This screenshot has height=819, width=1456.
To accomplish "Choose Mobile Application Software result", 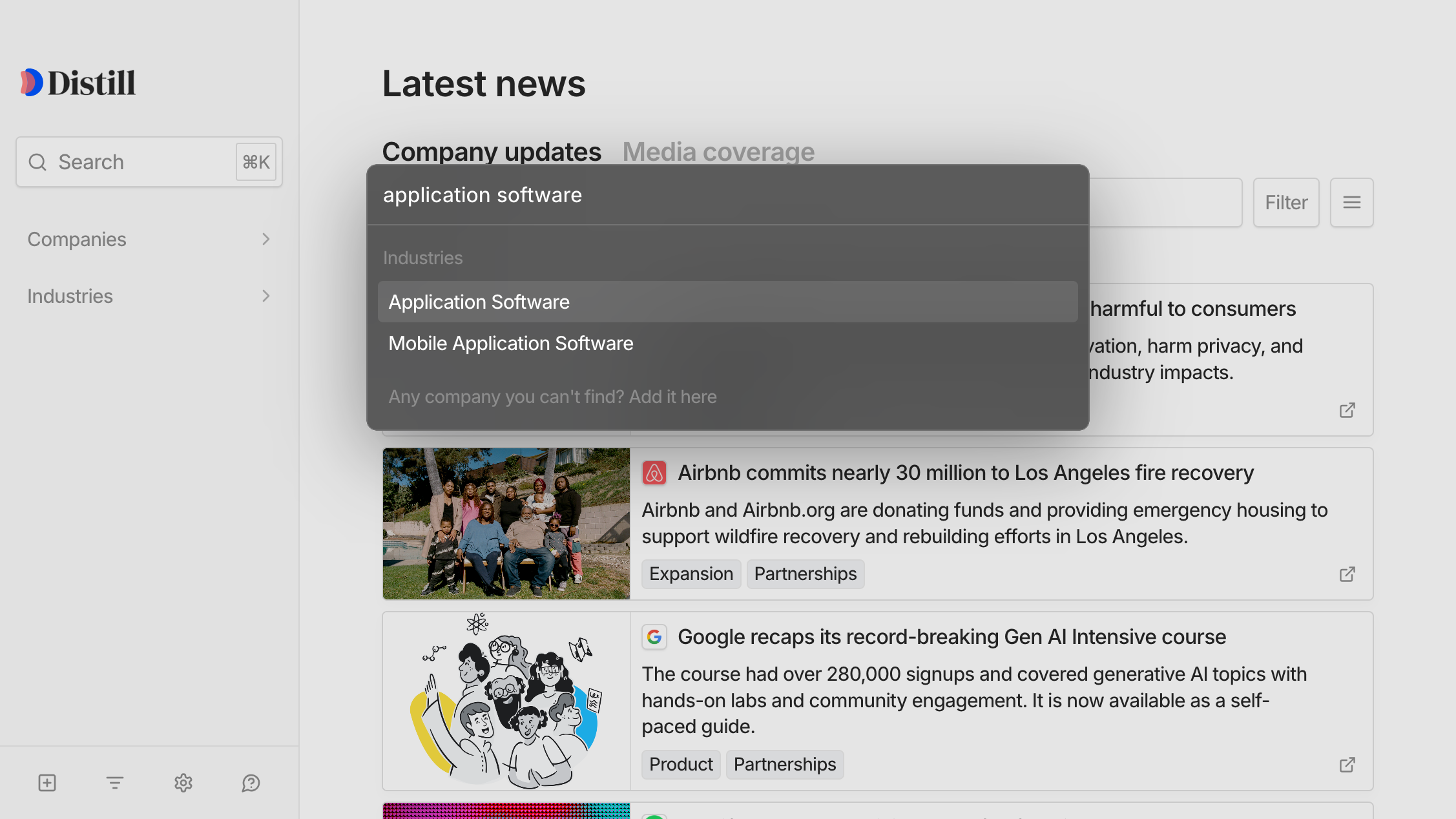I will [x=510, y=344].
